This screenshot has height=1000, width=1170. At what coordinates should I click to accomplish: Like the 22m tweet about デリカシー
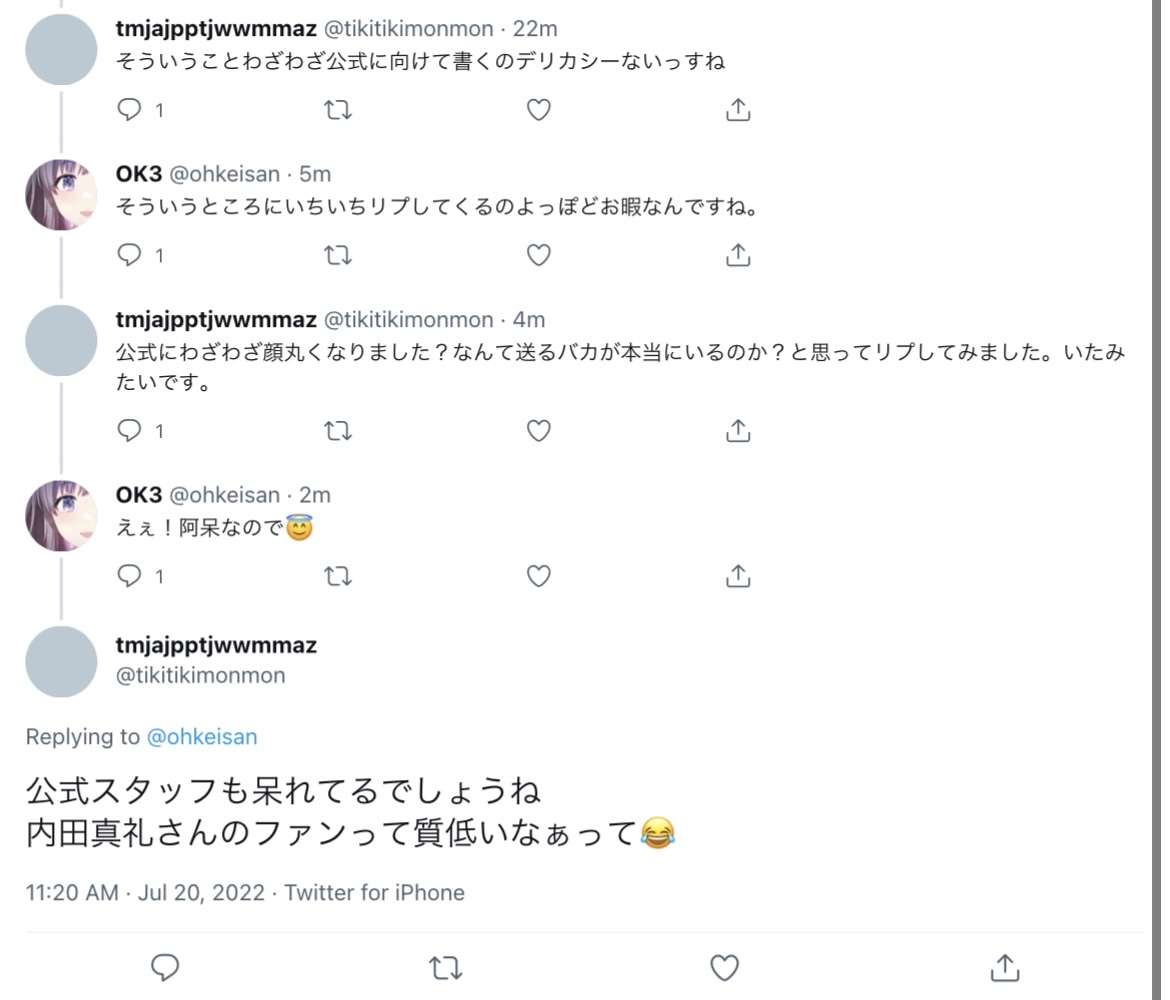pos(539,110)
